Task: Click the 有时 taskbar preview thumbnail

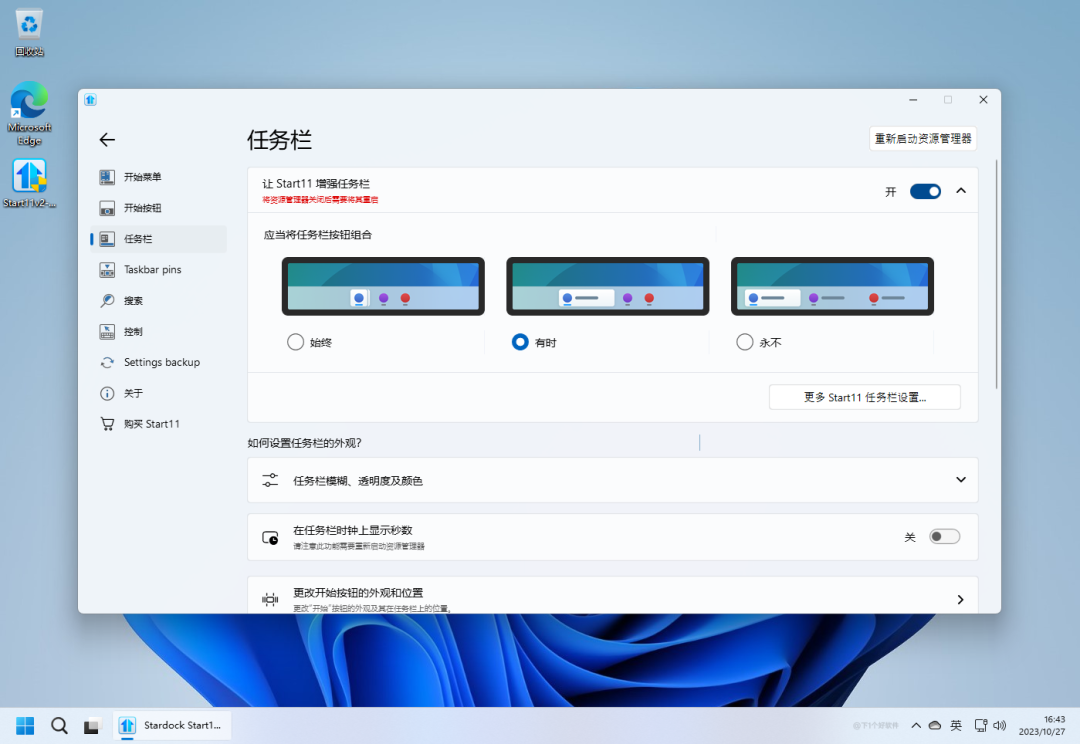Action: point(608,287)
